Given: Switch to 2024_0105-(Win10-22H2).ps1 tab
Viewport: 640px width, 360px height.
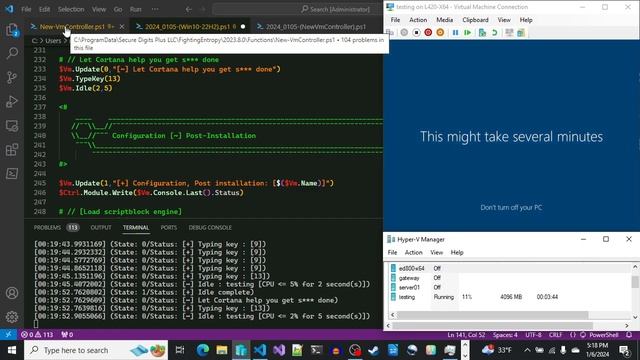Looking at the screenshot, I should (x=187, y=27).
